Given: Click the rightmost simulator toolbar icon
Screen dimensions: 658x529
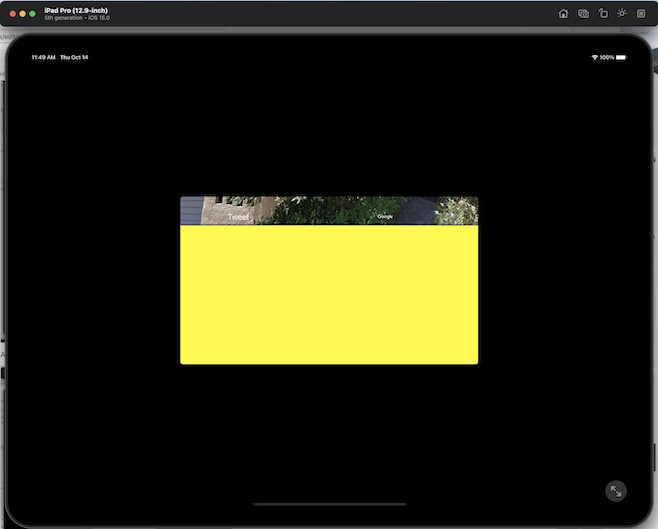Looking at the screenshot, I should point(641,14).
